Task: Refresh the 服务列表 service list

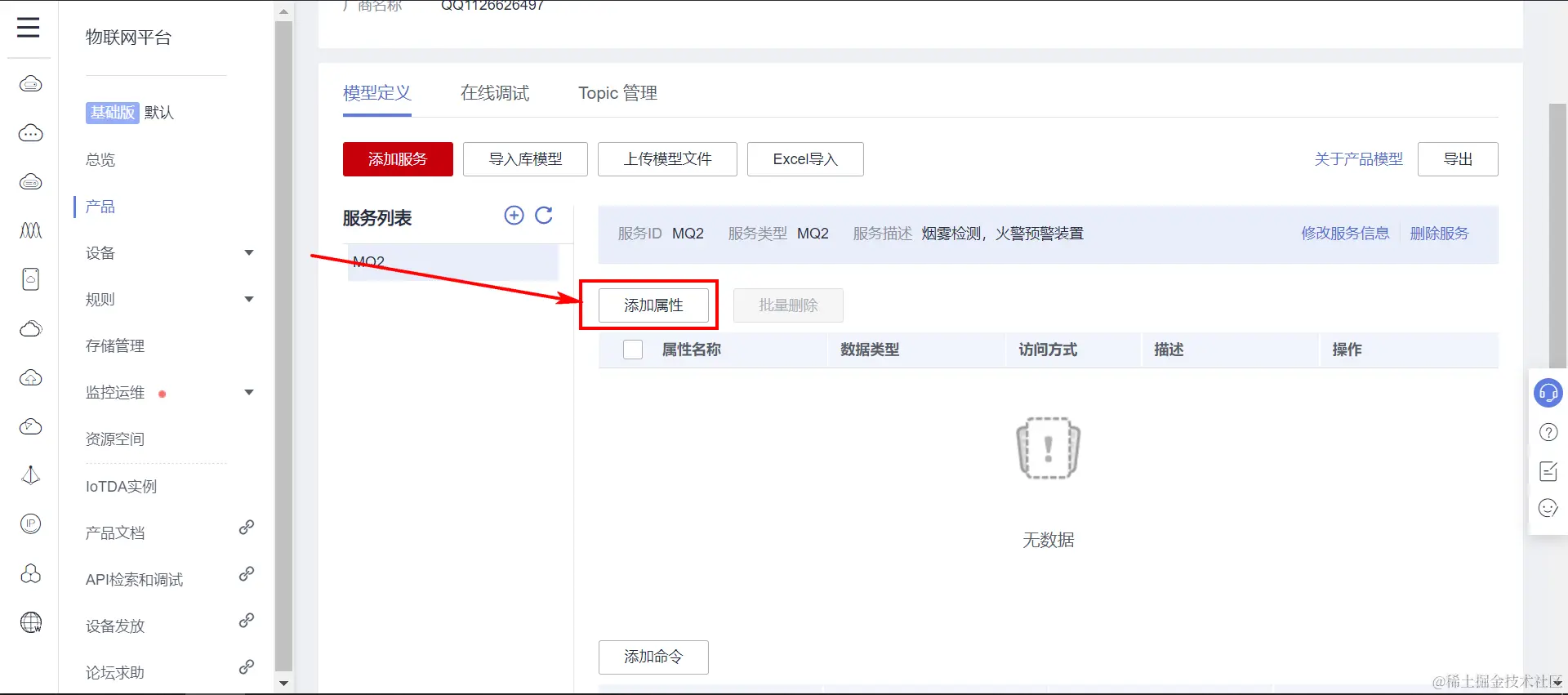Action: 544,216
